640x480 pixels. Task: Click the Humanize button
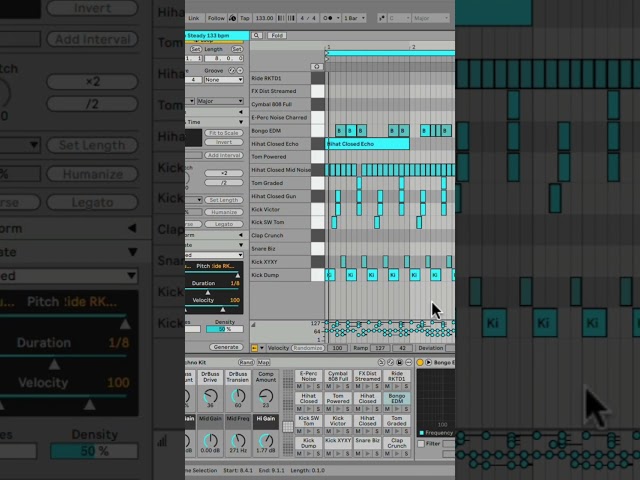point(224,212)
